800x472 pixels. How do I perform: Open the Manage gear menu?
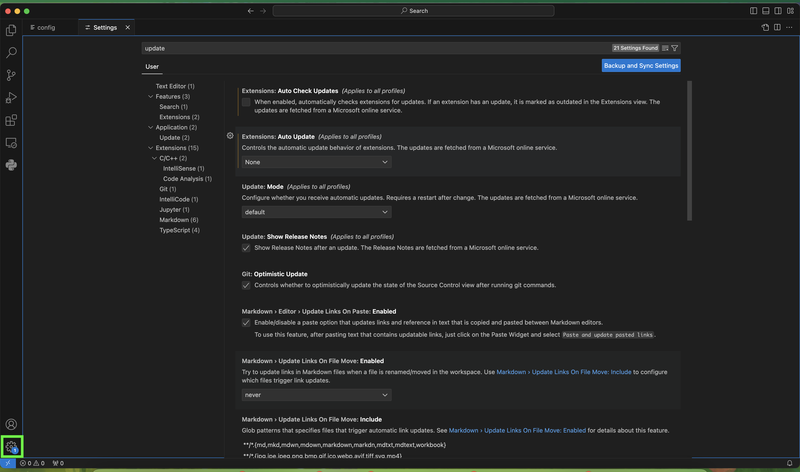[x=11, y=446]
